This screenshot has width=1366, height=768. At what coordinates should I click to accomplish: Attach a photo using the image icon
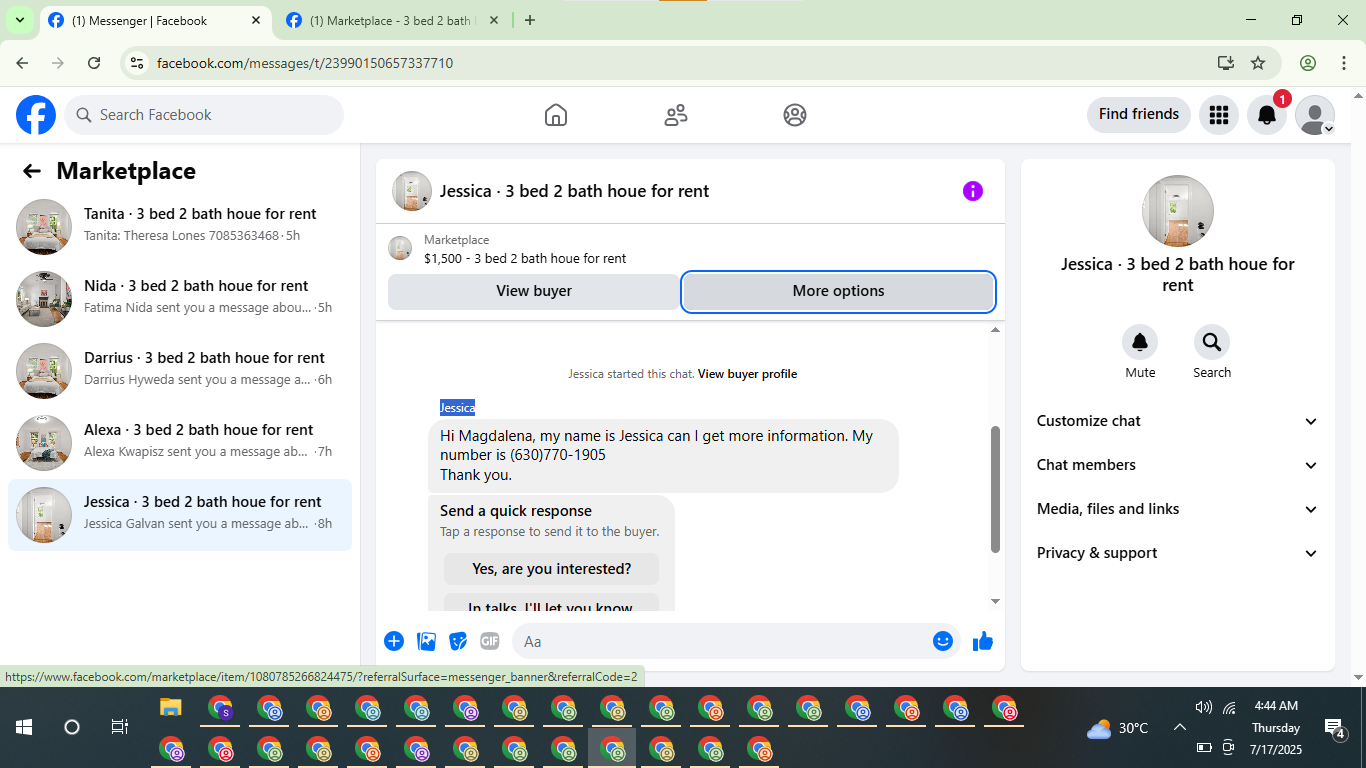pos(427,641)
